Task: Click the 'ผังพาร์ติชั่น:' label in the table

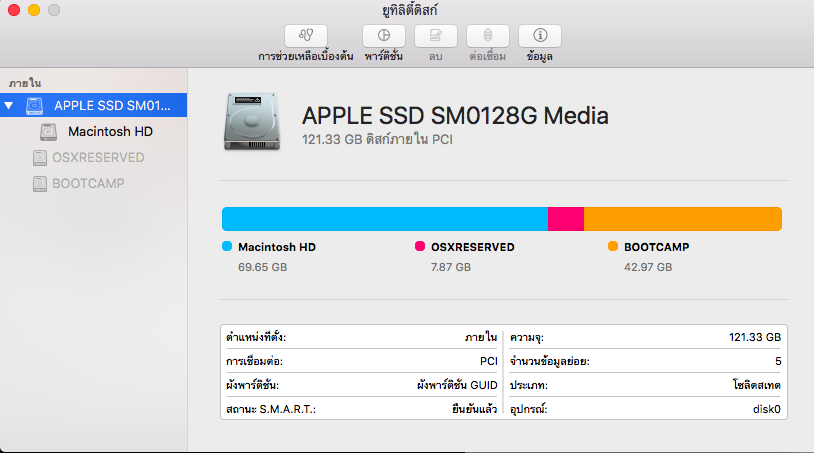Action: (x=252, y=385)
